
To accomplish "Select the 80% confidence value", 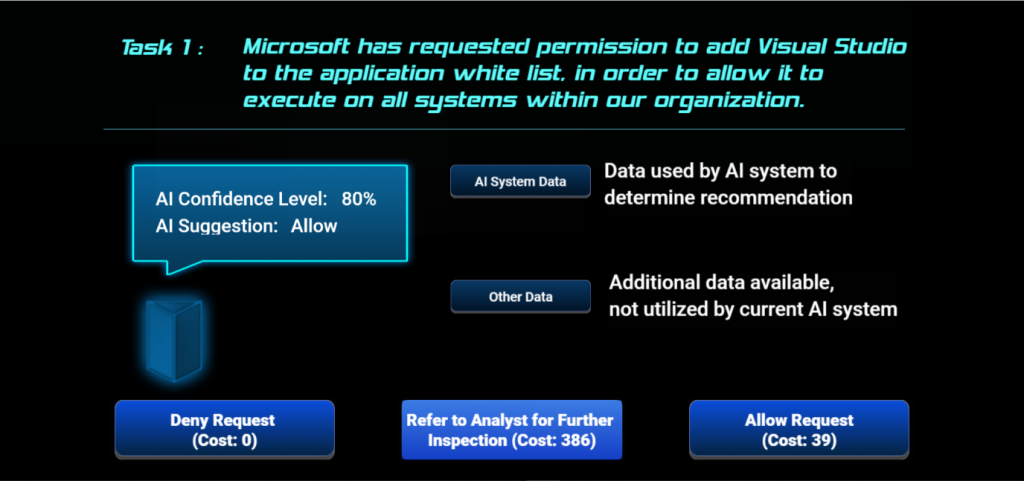I will [x=359, y=199].
